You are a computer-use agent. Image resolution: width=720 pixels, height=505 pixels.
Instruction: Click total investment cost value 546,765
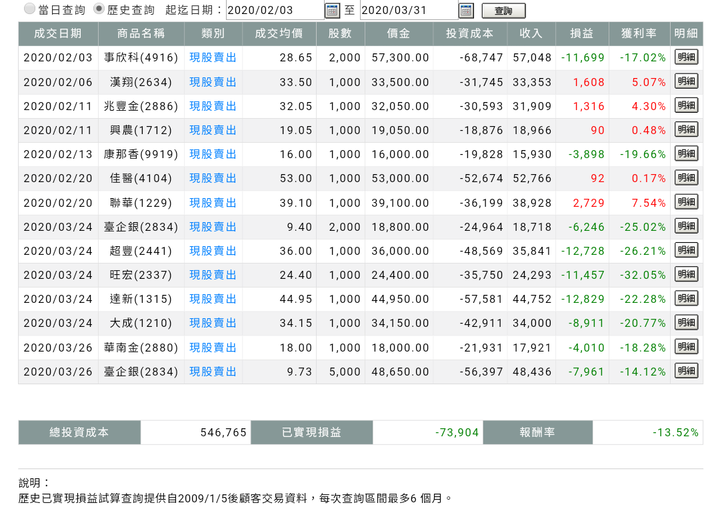point(223,432)
